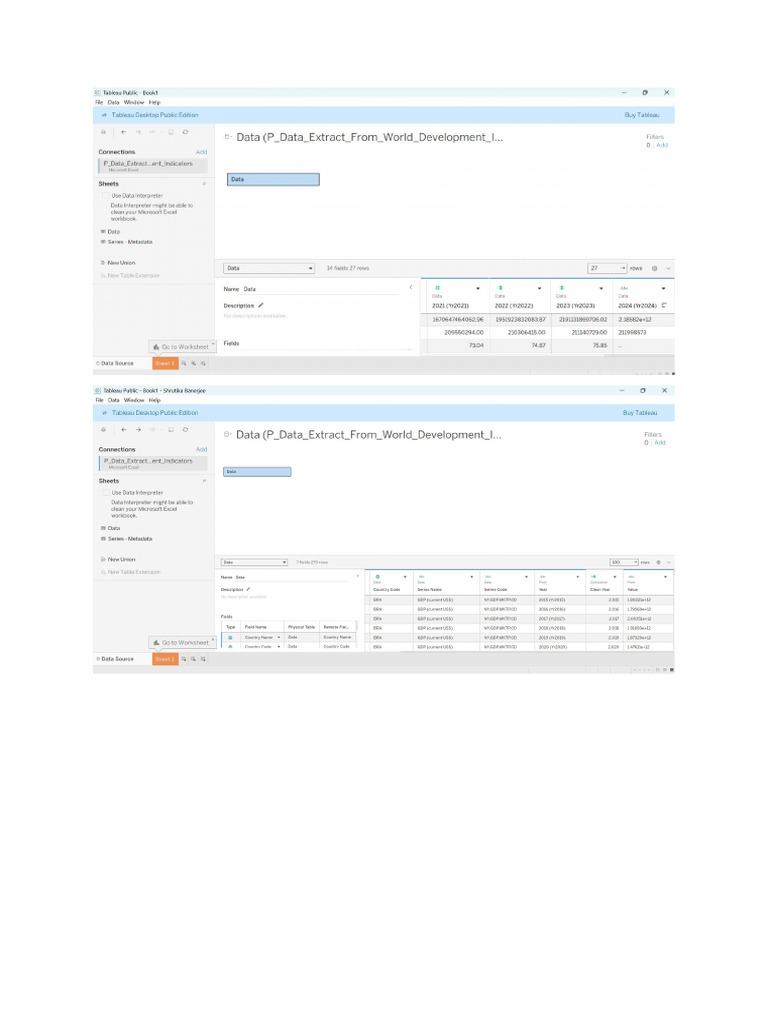Click the Tableau logo icon in the 27-rows Book1 window toolbar
This screenshot has height=1024, width=768.
(x=103, y=132)
